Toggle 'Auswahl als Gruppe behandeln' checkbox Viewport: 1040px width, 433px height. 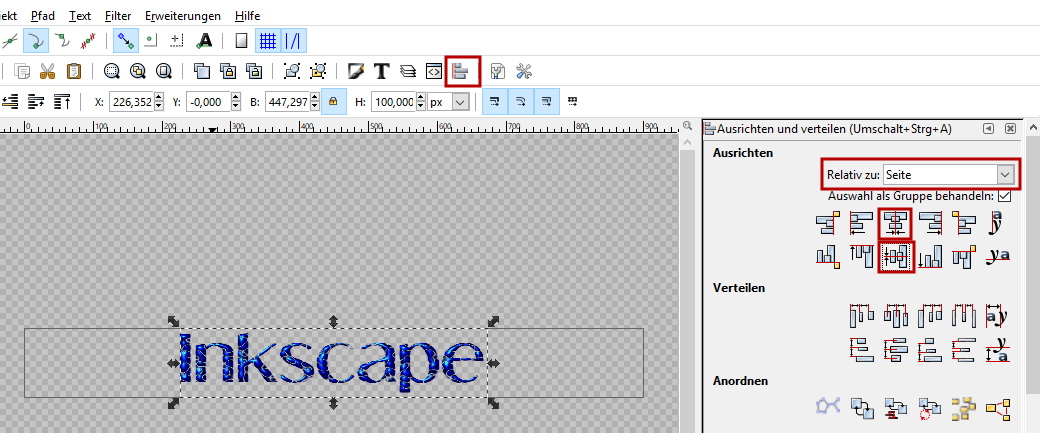(x=1004, y=196)
